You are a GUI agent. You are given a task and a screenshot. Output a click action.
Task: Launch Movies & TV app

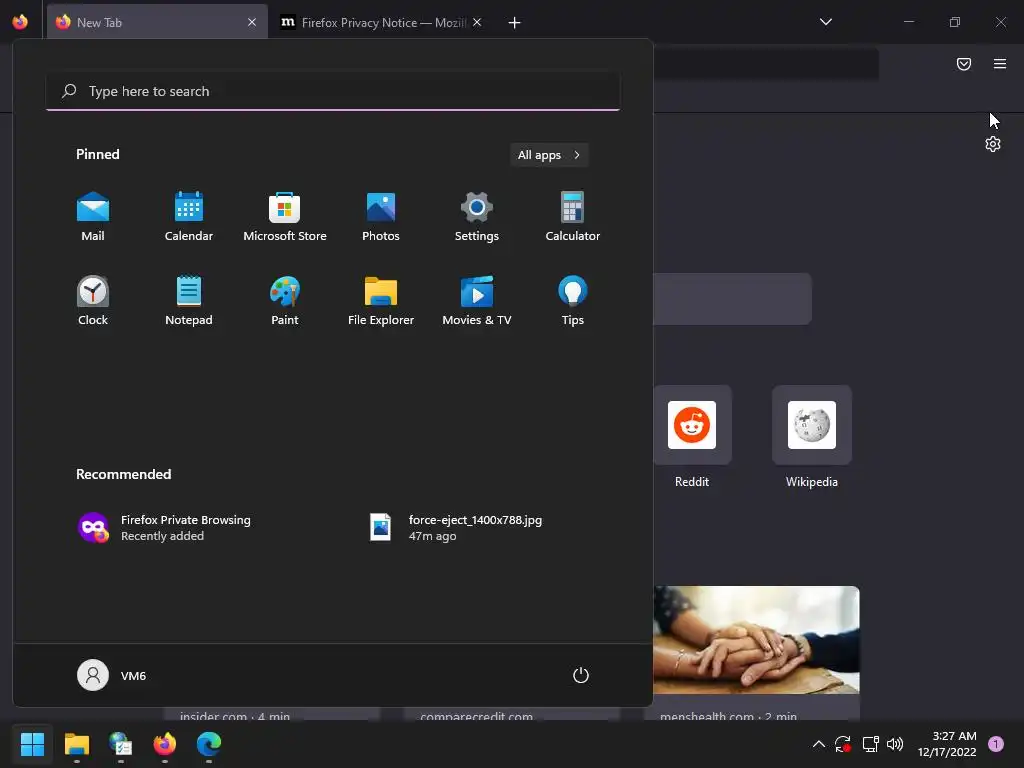pyautogui.click(x=477, y=301)
